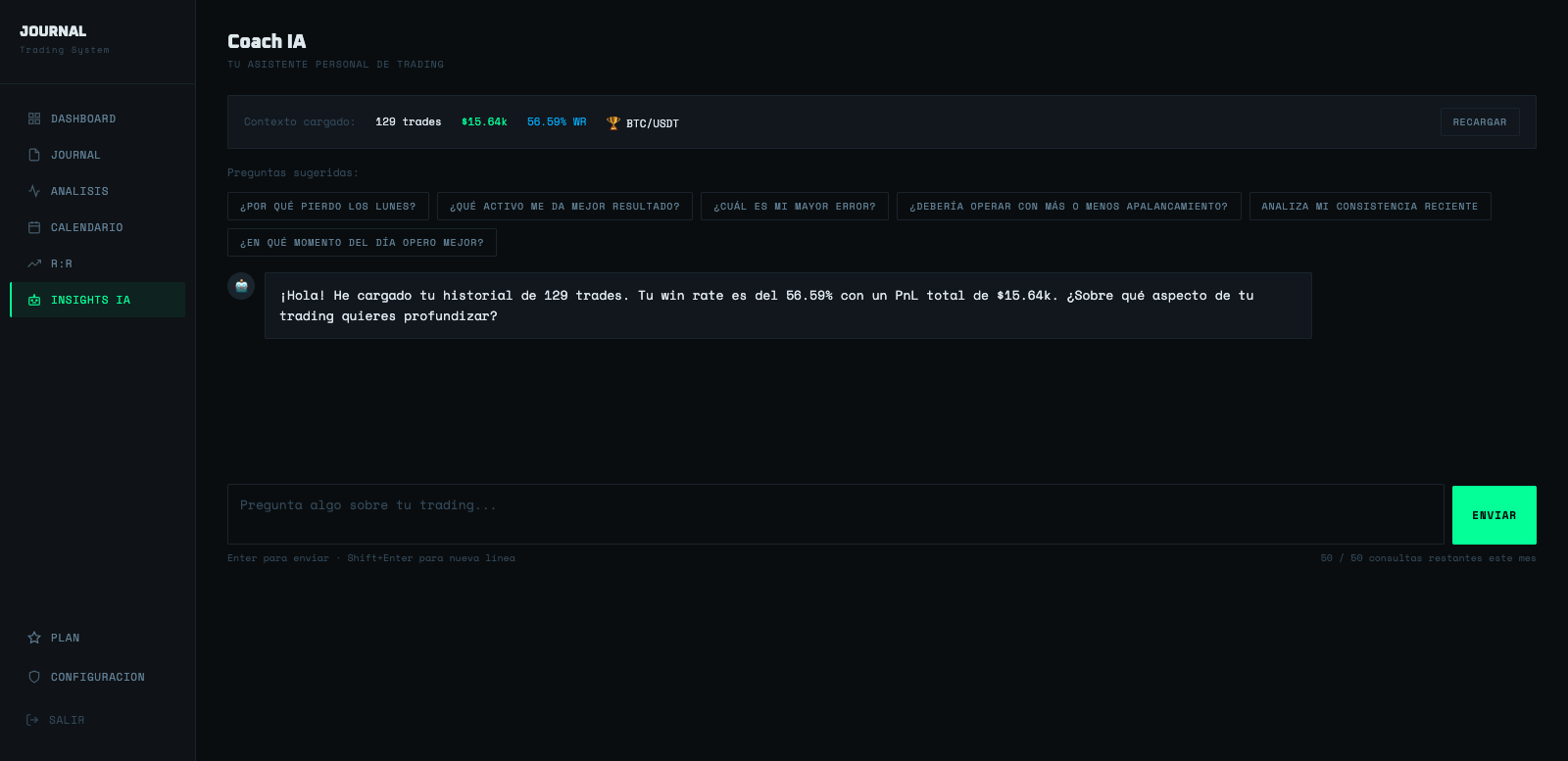
Task: Click the "129 trades" context value
Action: click(x=409, y=122)
